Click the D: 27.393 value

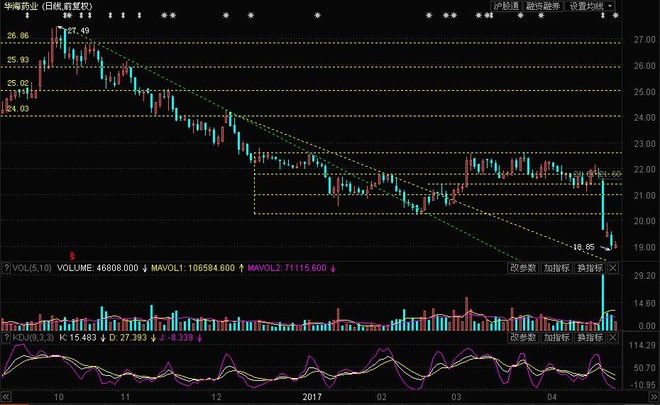coord(128,338)
